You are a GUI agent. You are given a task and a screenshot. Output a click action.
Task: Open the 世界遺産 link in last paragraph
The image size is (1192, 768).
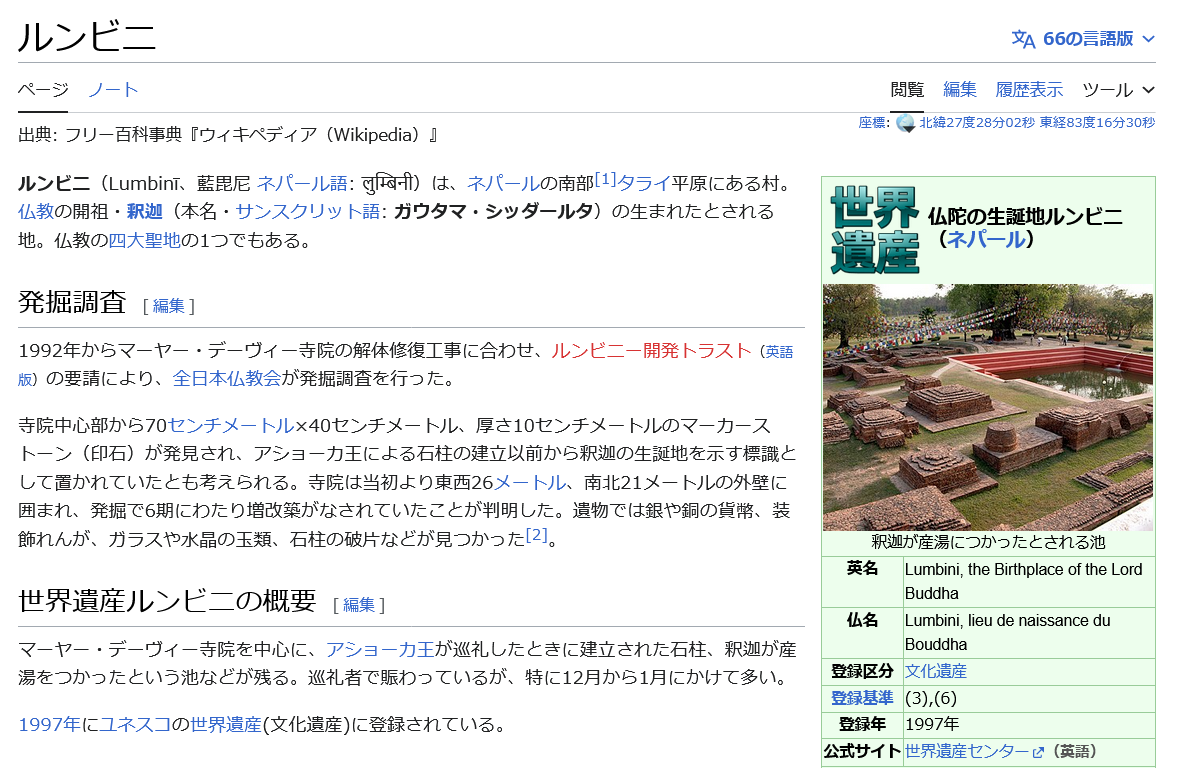click(x=226, y=724)
